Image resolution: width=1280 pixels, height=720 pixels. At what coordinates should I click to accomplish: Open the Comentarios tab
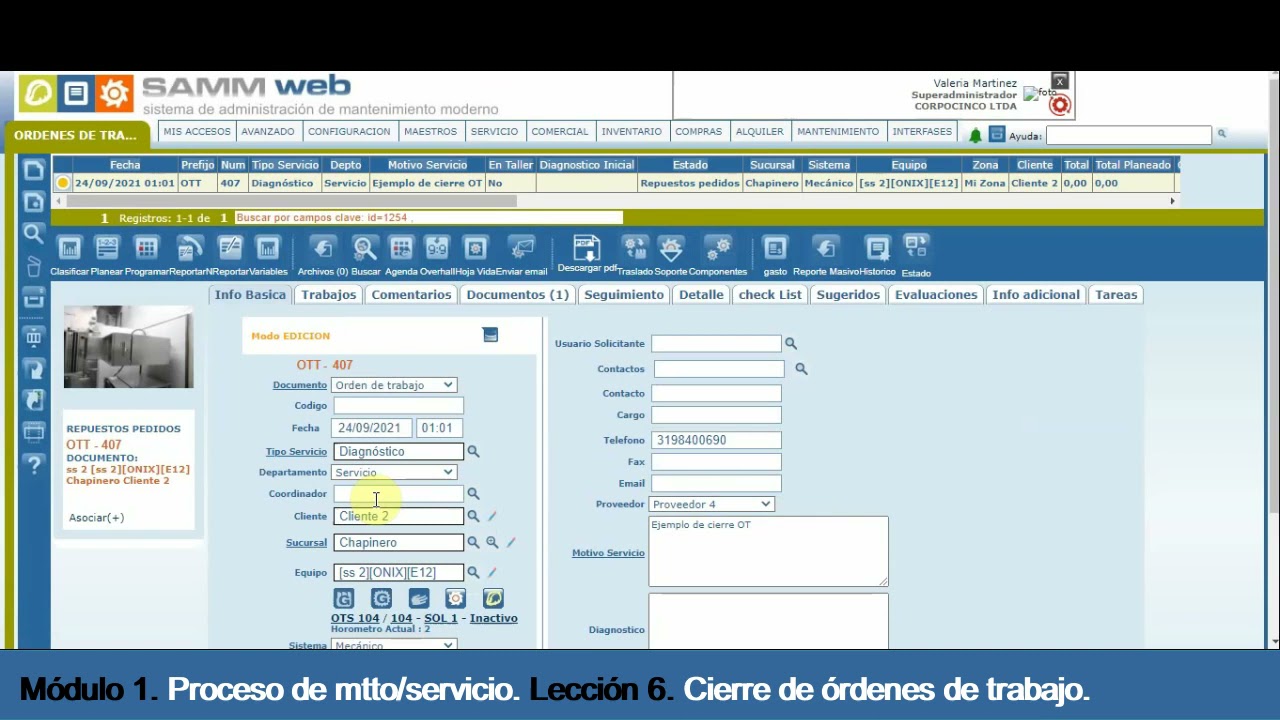pos(411,295)
